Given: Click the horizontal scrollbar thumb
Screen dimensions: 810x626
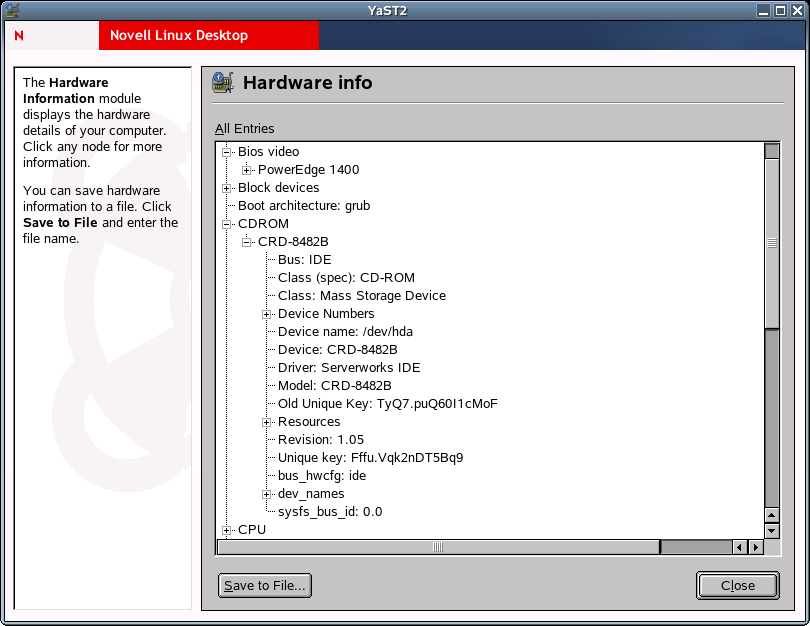Looking at the screenshot, I should [x=438, y=547].
